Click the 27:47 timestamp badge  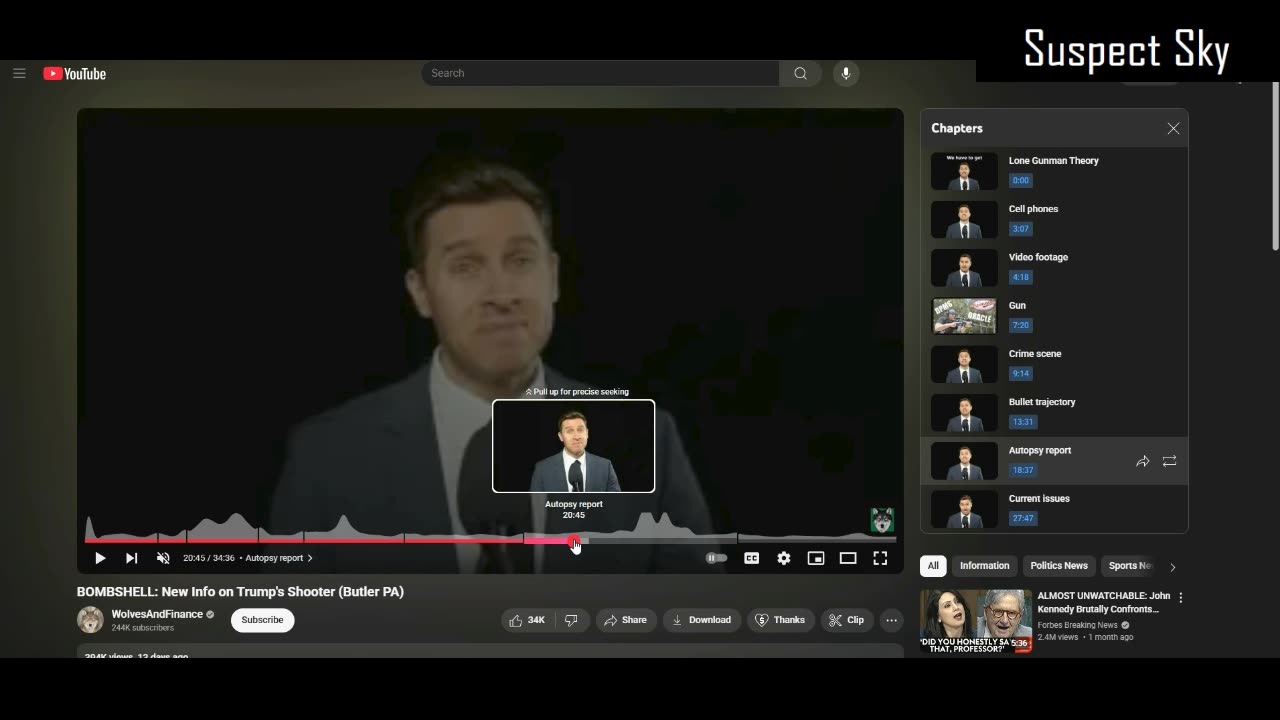click(x=1022, y=518)
